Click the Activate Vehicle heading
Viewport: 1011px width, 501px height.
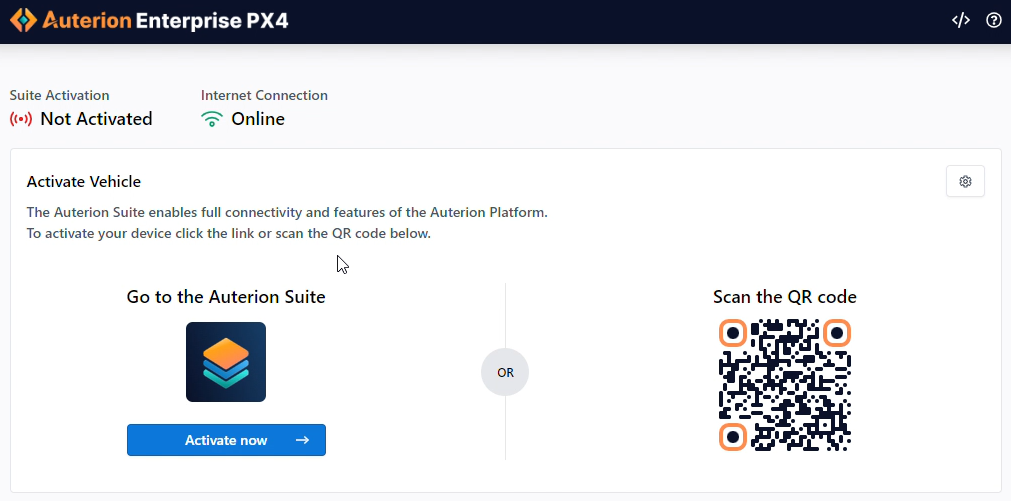(84, 182)
